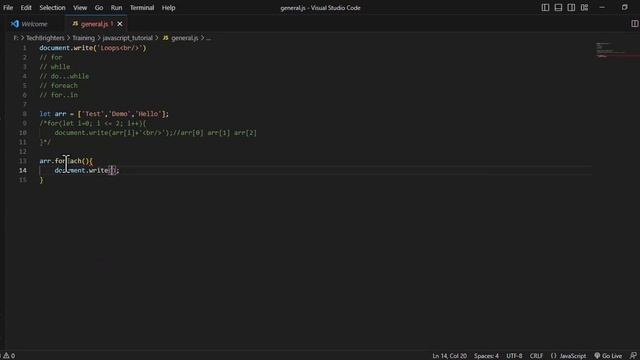Screen dimensions: 640x360
Task: Open the View menu
Action: (80, 8)
